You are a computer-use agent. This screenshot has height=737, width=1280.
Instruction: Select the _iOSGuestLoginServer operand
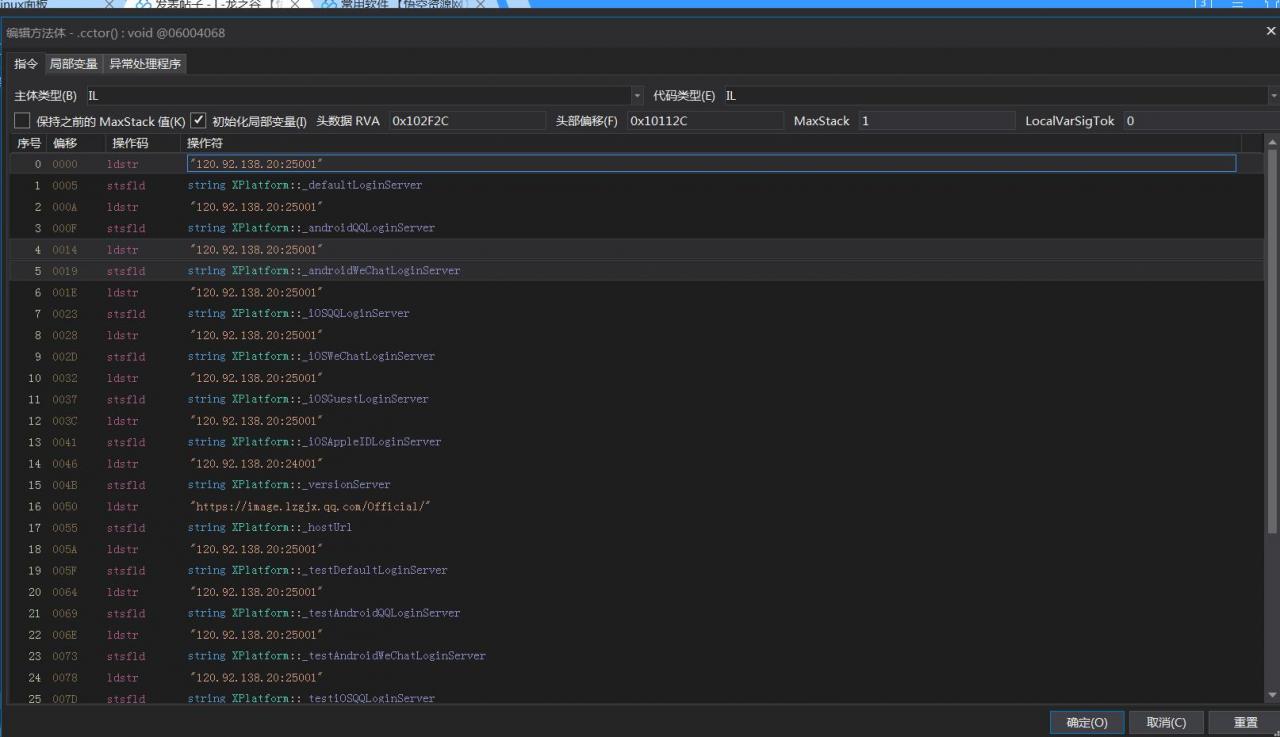tap(308, 400)
